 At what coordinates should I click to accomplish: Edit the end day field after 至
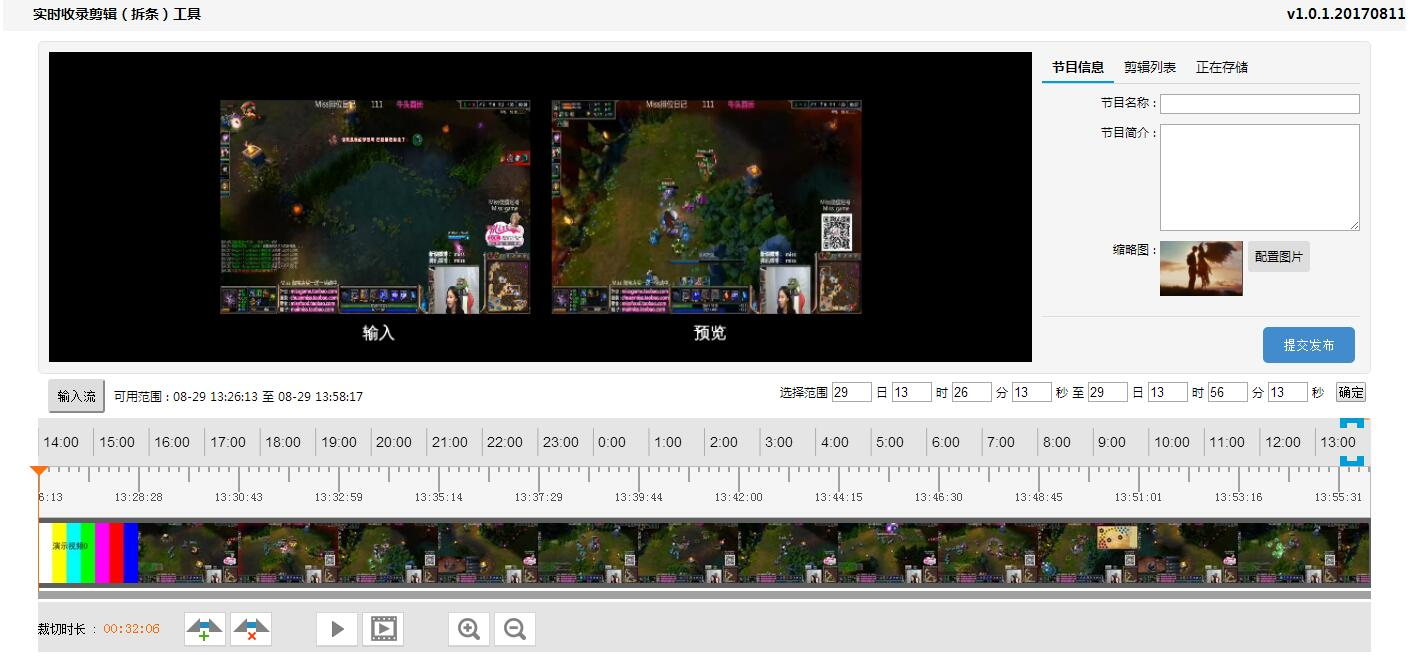(1108, 393)
